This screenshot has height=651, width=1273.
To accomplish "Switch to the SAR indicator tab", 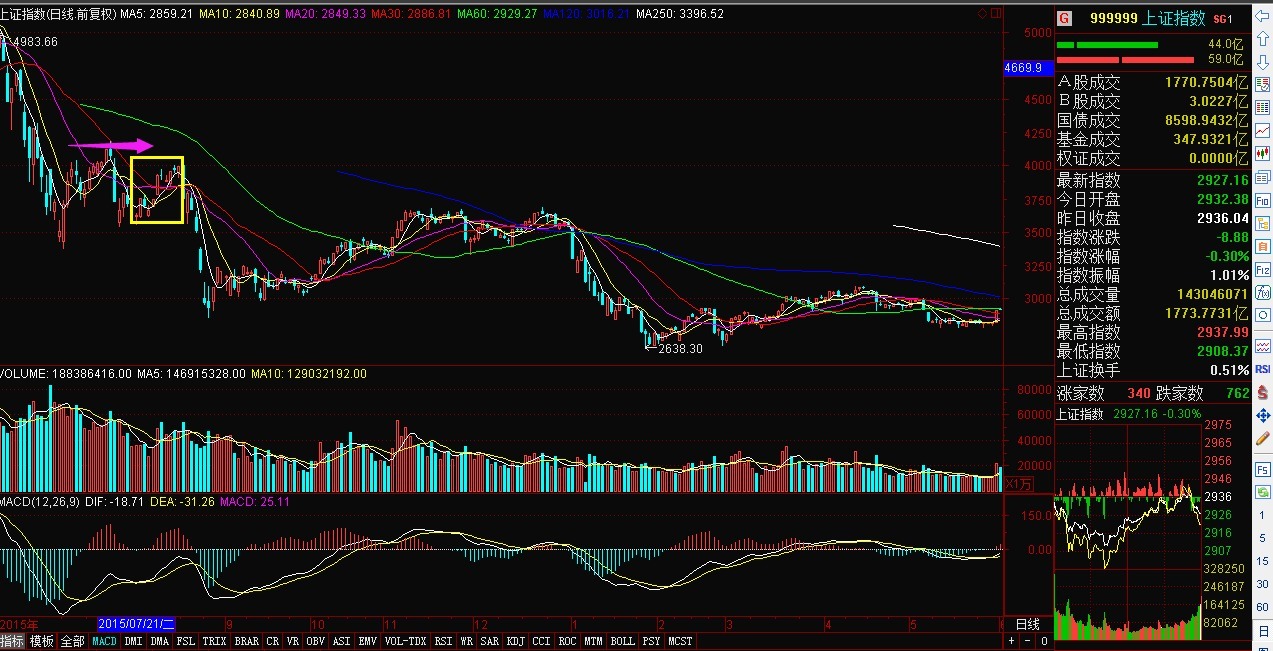I will 490,641.
